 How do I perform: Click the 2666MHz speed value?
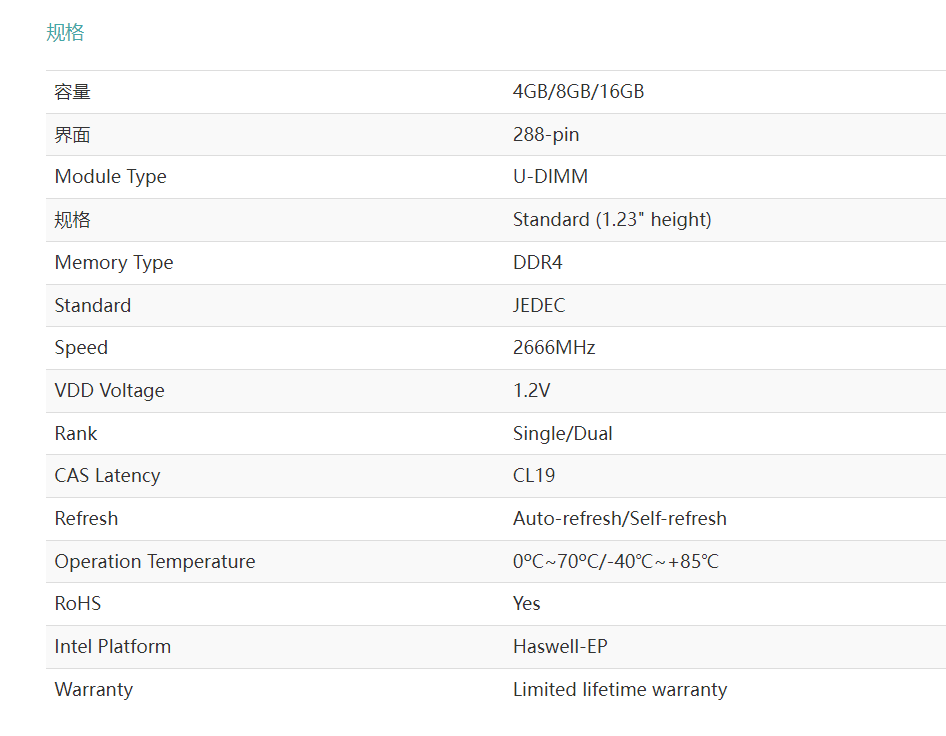click(x=554, y=348)
